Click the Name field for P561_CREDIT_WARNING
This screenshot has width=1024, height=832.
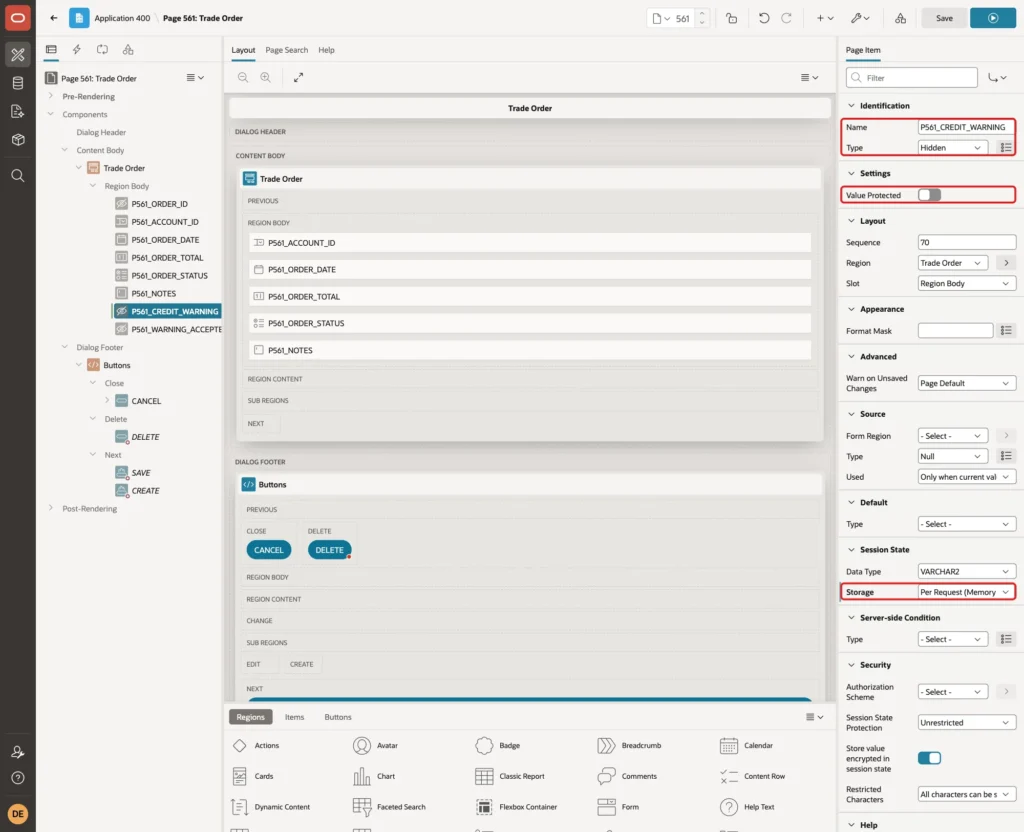(967, 127)
